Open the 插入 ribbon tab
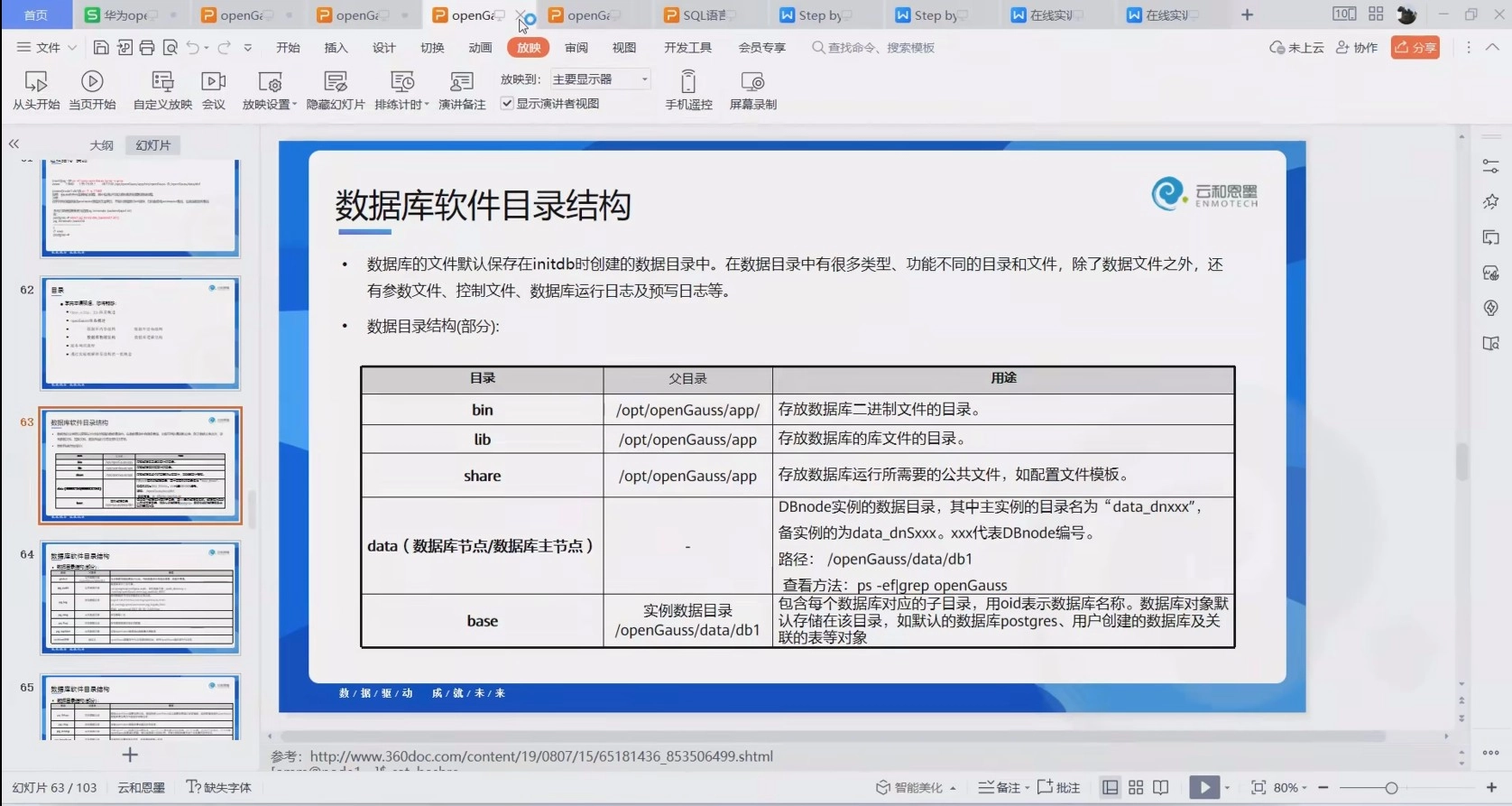The height and width of the screenshot is (806, 1512). (x=336, y=48)
